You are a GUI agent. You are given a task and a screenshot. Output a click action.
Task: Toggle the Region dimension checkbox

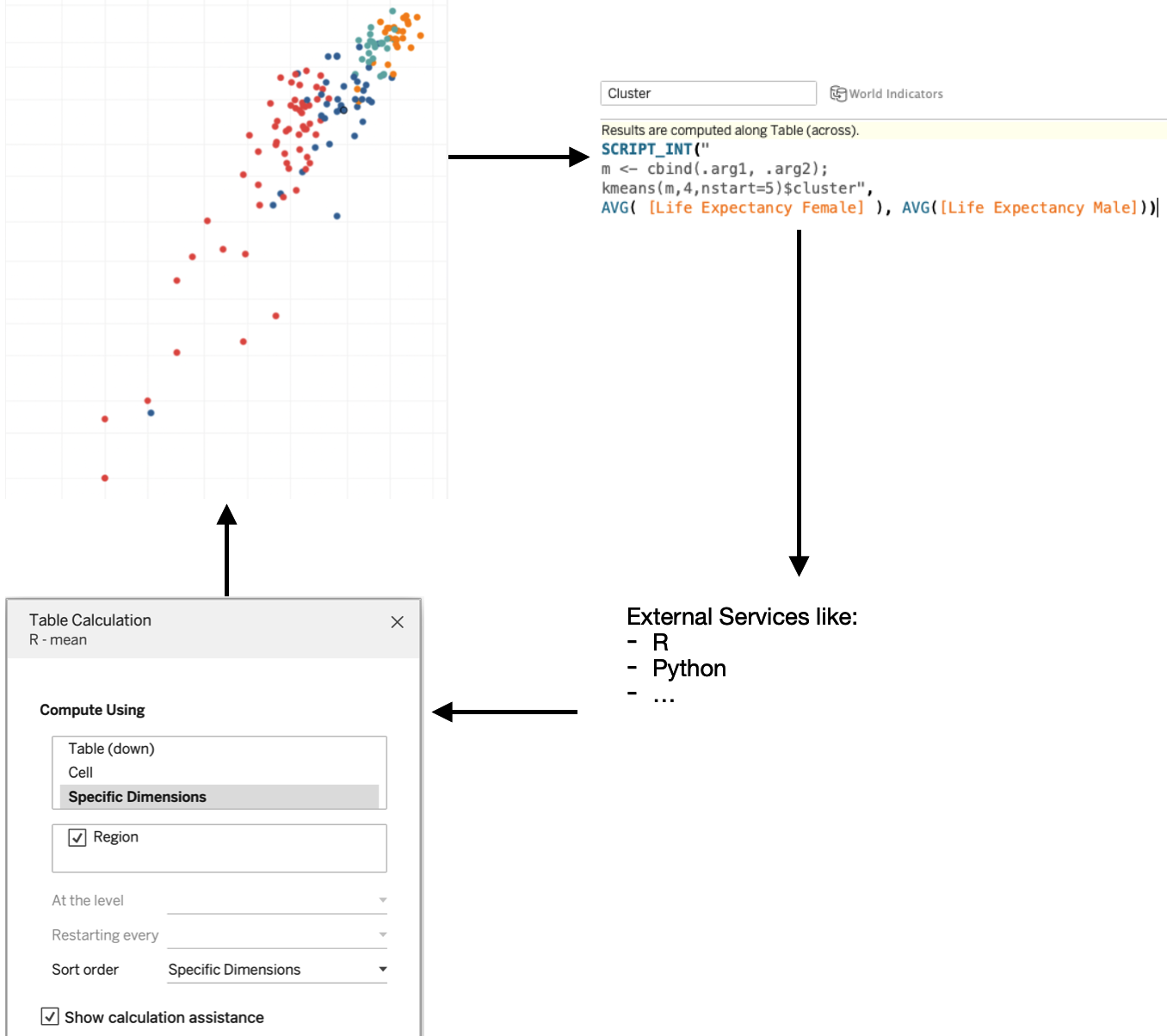77,837
